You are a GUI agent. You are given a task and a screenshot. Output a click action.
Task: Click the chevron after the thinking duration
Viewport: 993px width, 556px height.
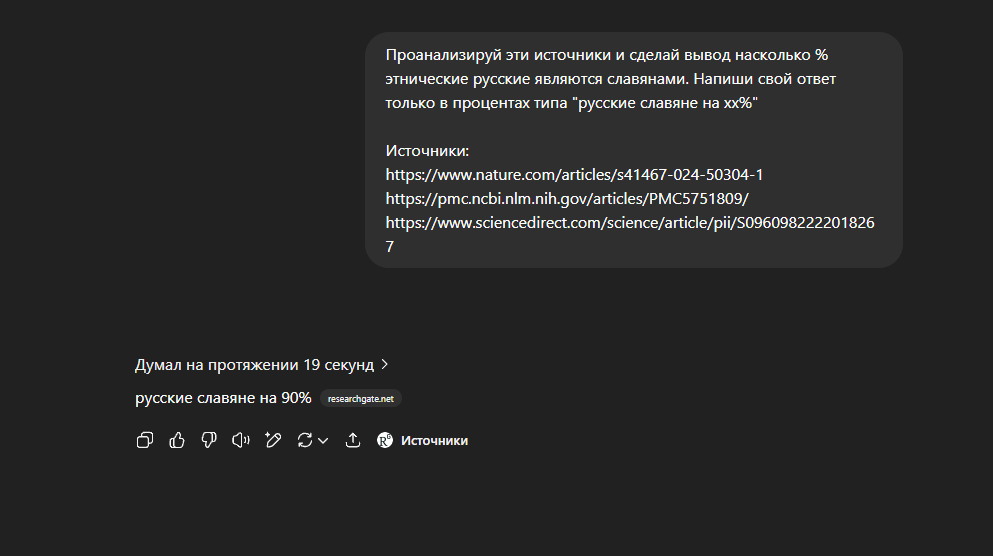385,364
